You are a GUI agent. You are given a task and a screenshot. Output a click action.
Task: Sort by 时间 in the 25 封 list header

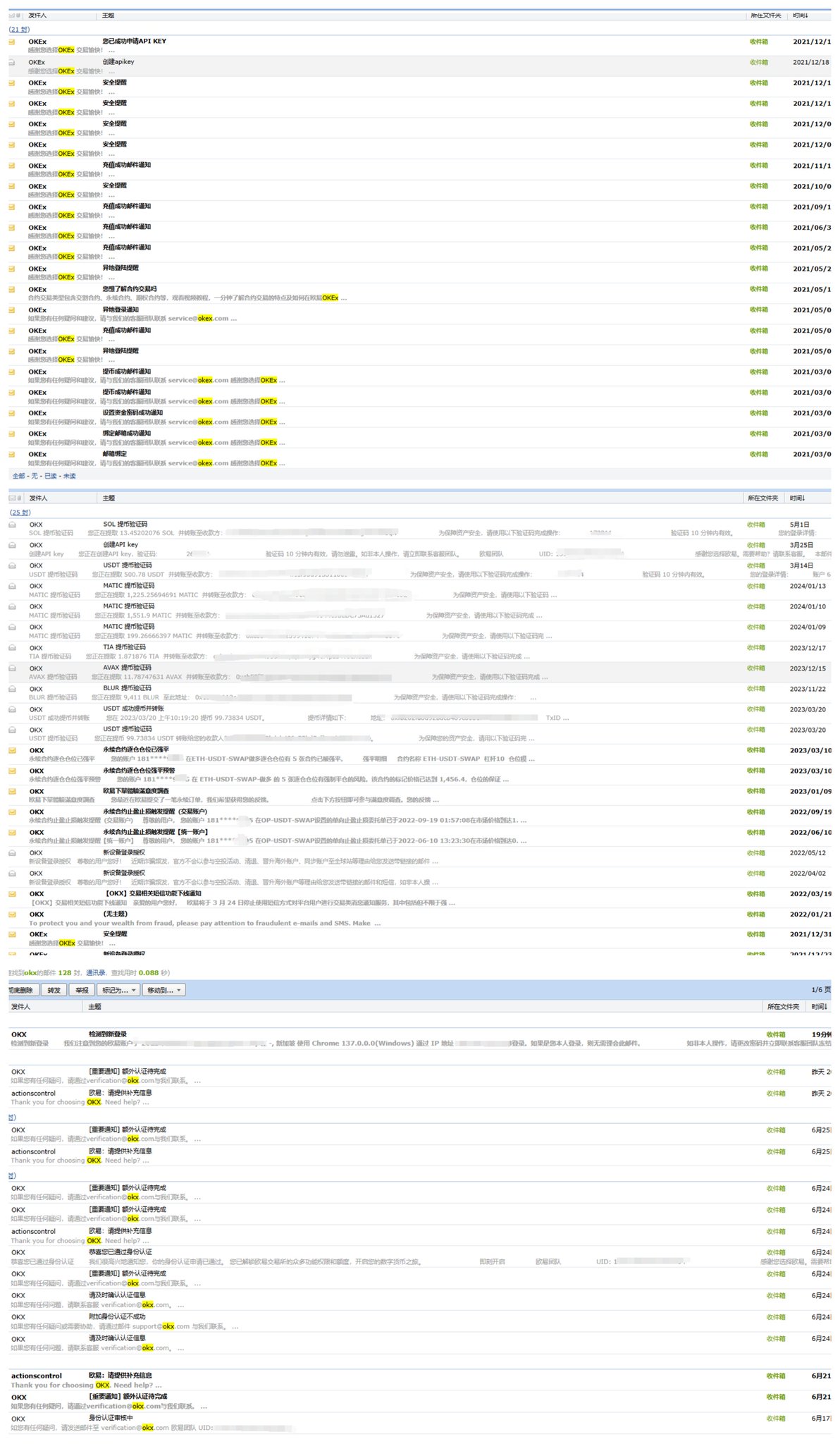click(798, 498)
